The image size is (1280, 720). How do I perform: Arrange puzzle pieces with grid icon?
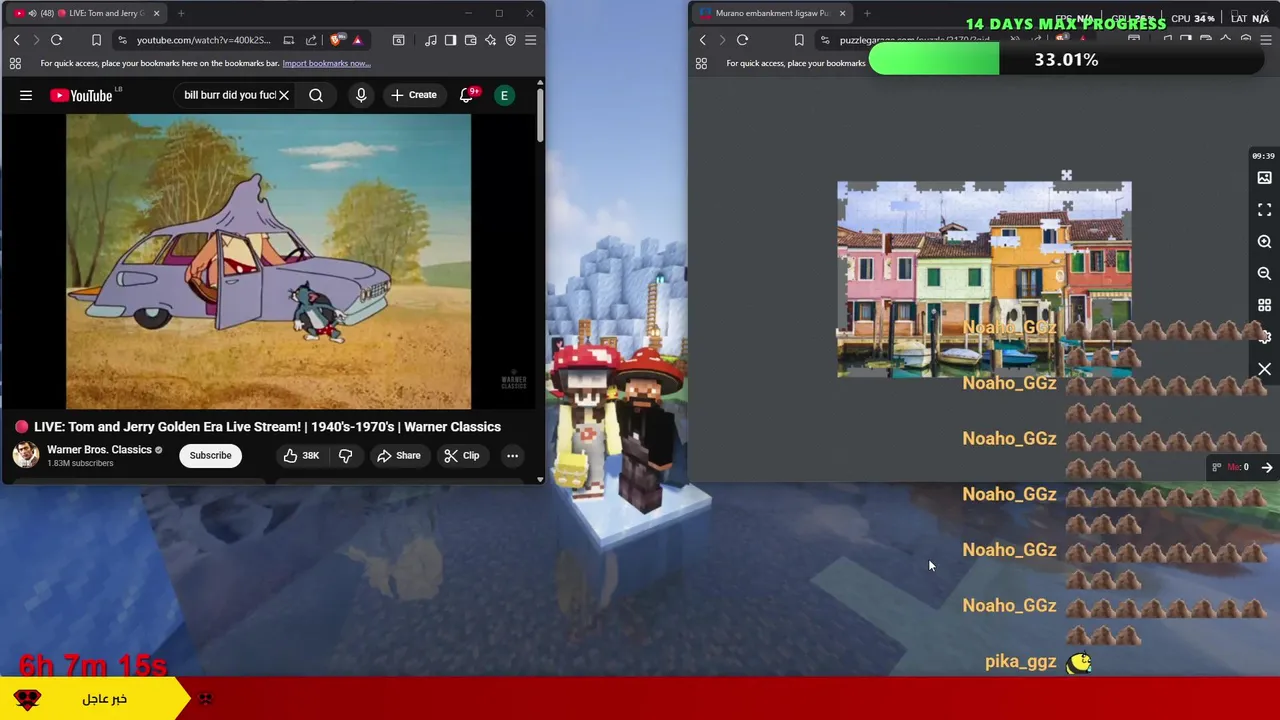tap(1264, 306)
